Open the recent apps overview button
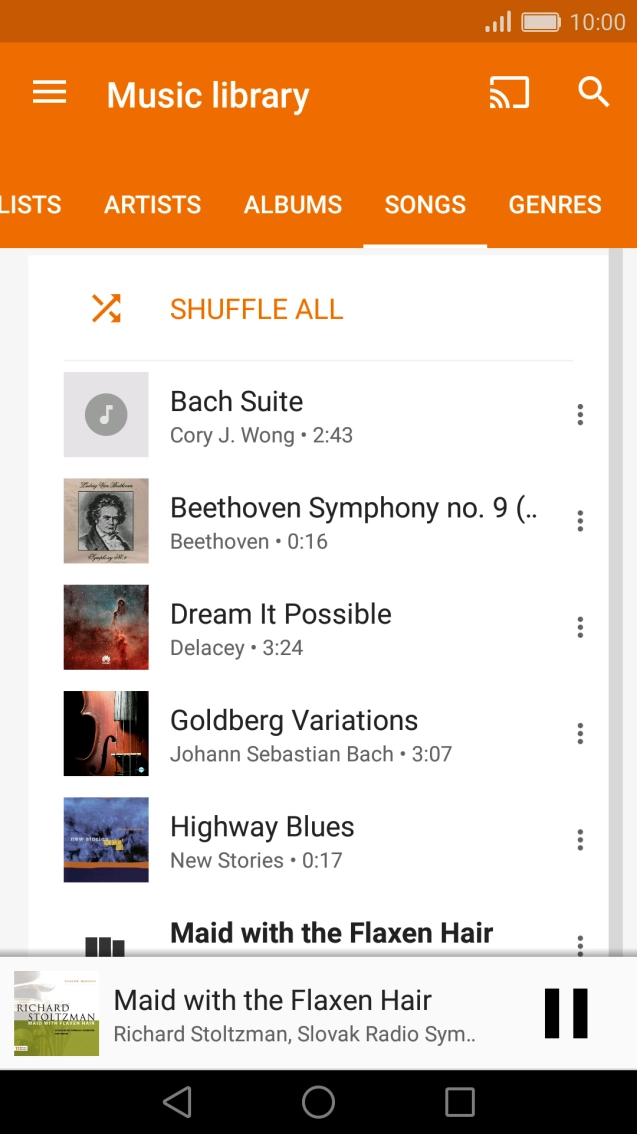The image size is (637, 1134). coord(459,1103)
